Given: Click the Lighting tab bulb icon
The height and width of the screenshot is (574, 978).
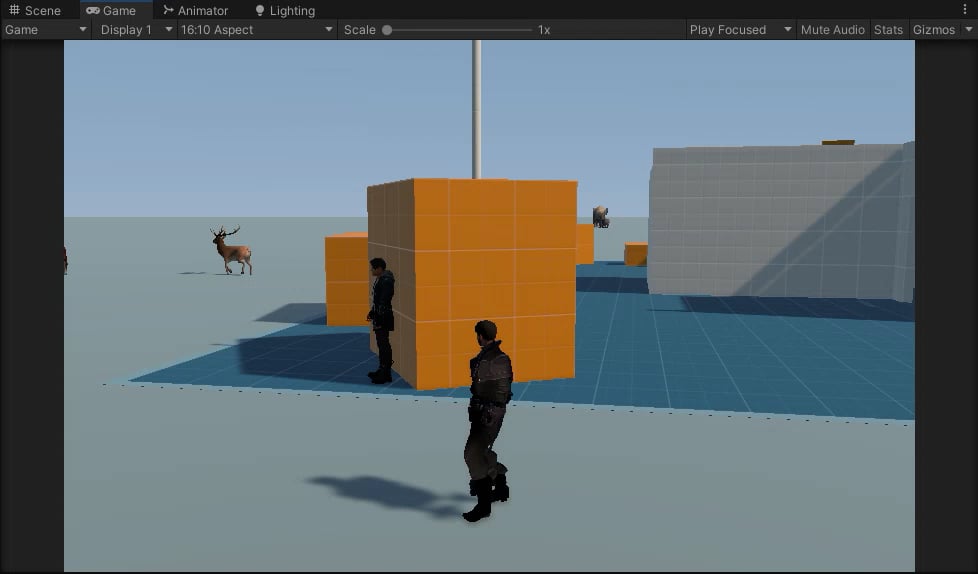Looking at the screenshot, I should coord(260,11).
